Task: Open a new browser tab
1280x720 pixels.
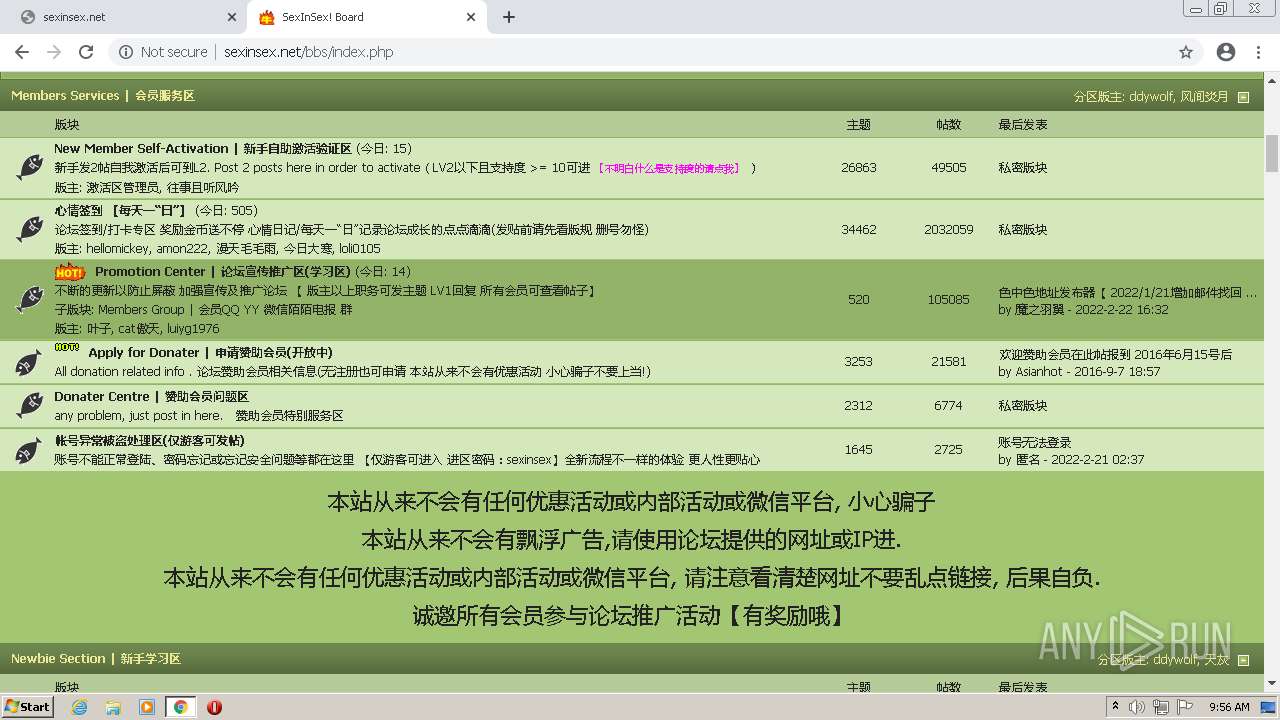Action: (x=508, y=17)
